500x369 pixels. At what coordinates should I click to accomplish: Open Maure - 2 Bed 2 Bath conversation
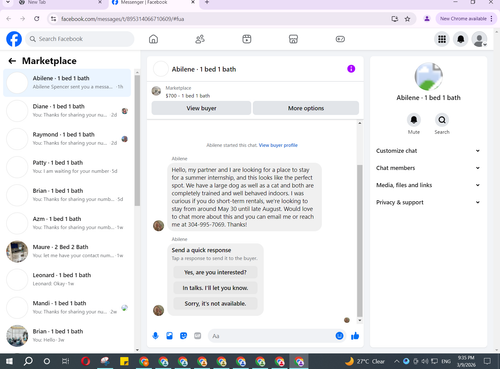(x=67, y=251)
